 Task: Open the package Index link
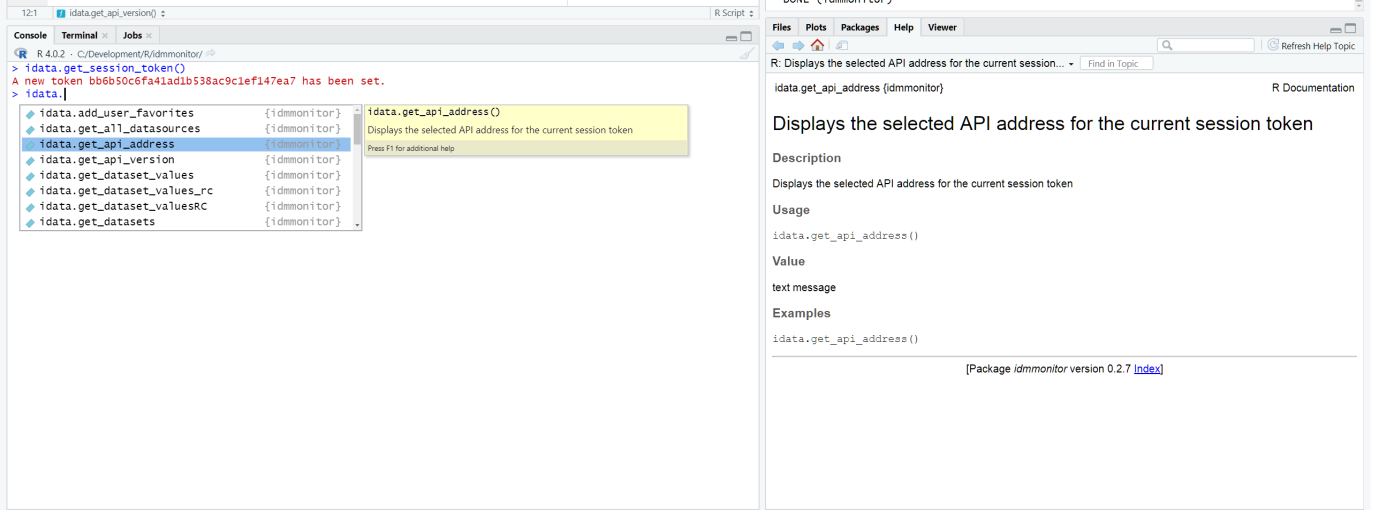point(1146,369)
